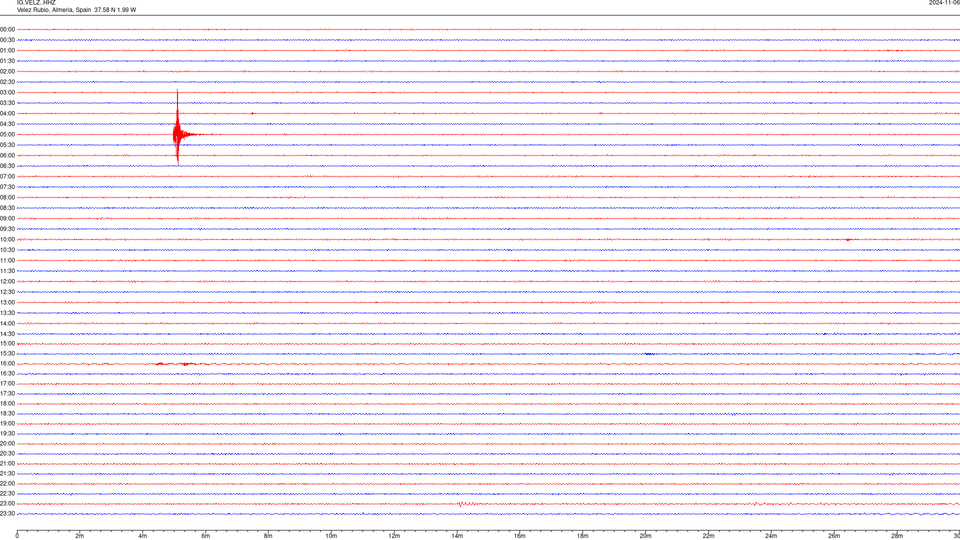Screen dimensions: 960x540
Task: Select the '11:30' time label
Action: (7, 271)
